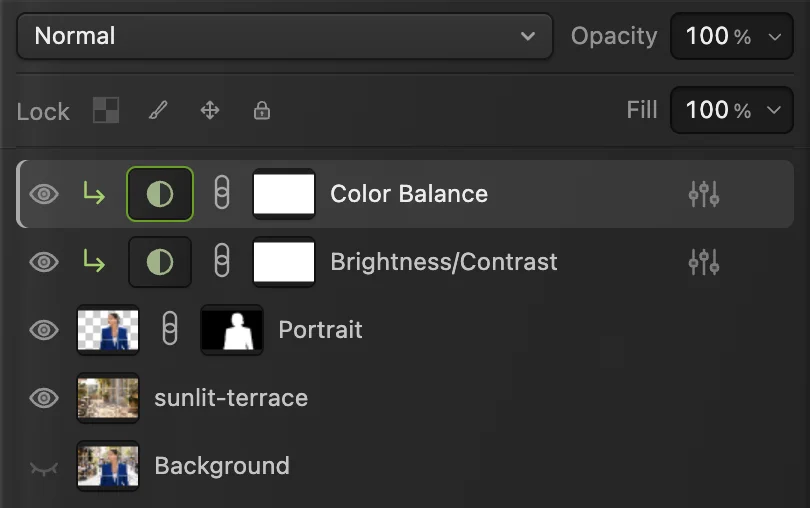Screen dimensions: 810x508
Task: Expand the Opacity percentage dropdown arrow
Action: pyautogui.click(x=774, y=37)
